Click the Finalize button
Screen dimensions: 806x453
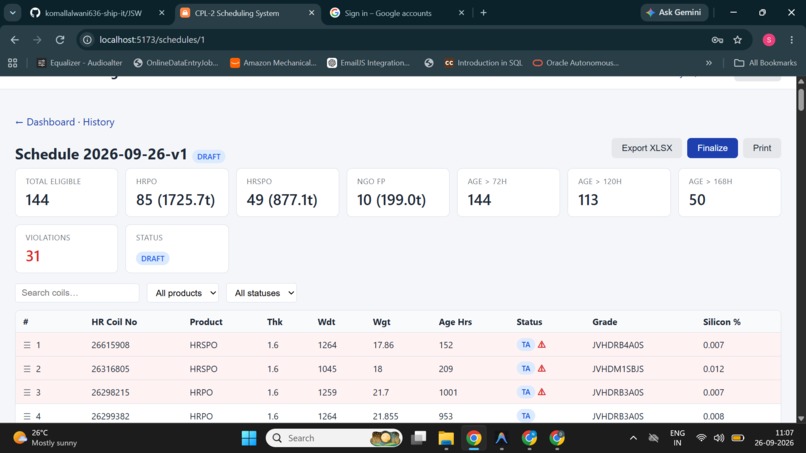(x=712, y=148)
